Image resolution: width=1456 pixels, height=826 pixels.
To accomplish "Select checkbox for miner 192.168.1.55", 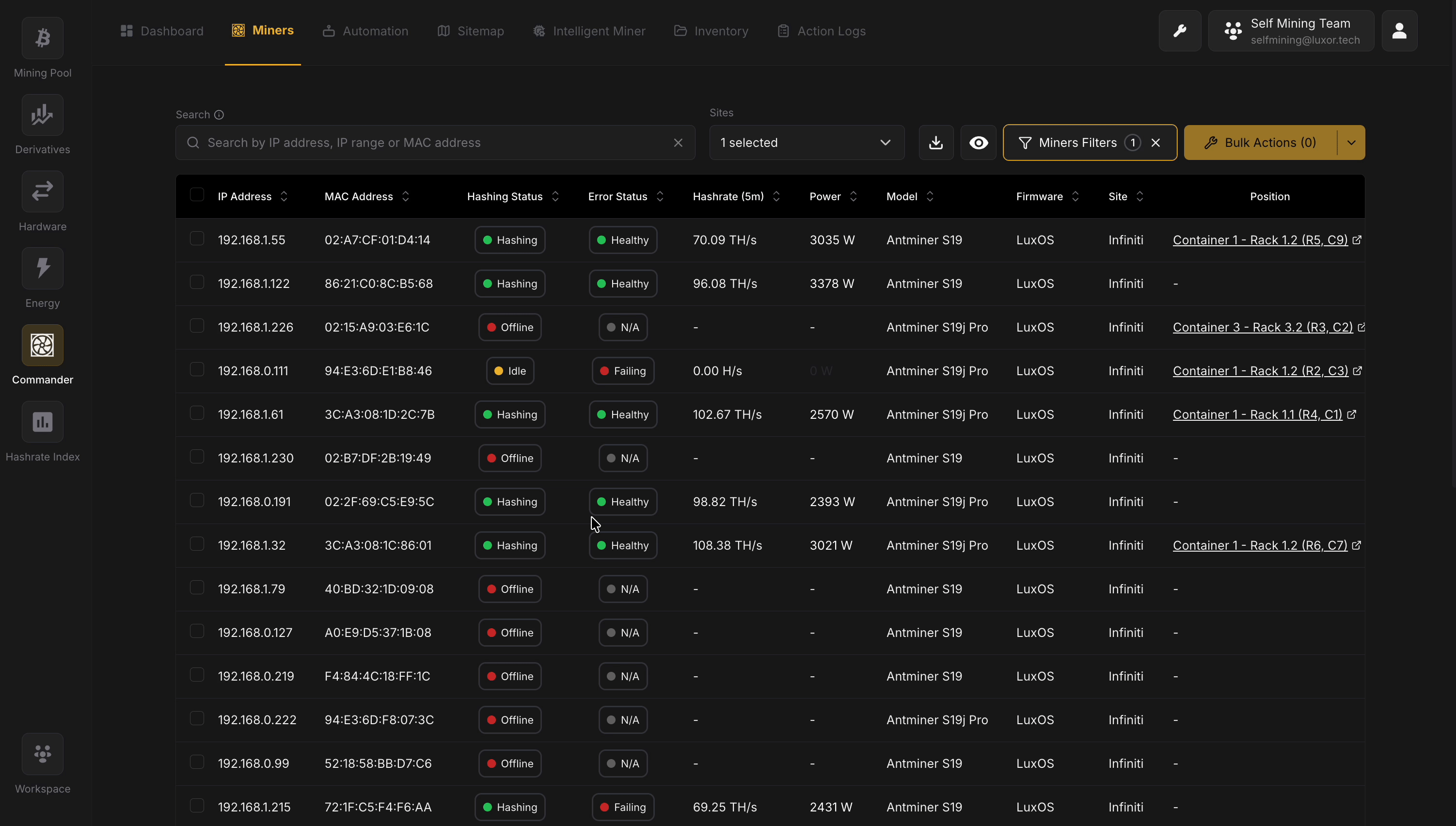I will point(197,239).
